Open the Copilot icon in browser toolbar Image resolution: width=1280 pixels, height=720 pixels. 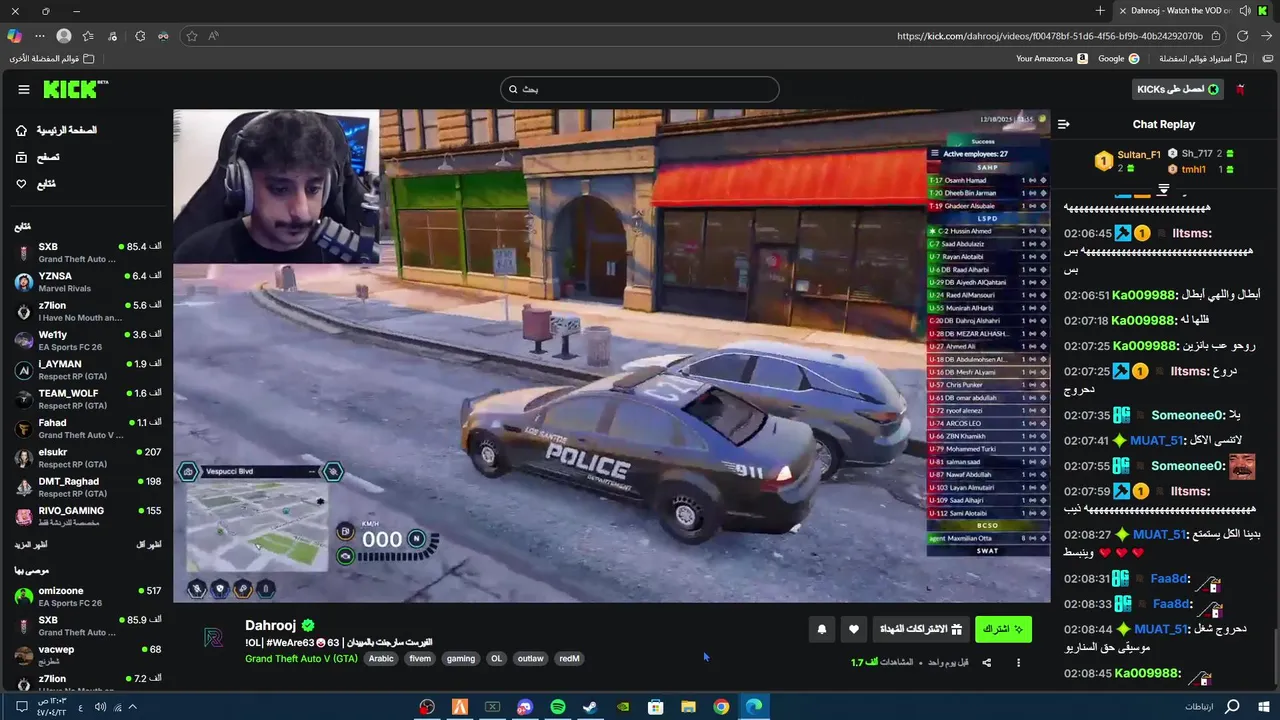pos(14,36)
